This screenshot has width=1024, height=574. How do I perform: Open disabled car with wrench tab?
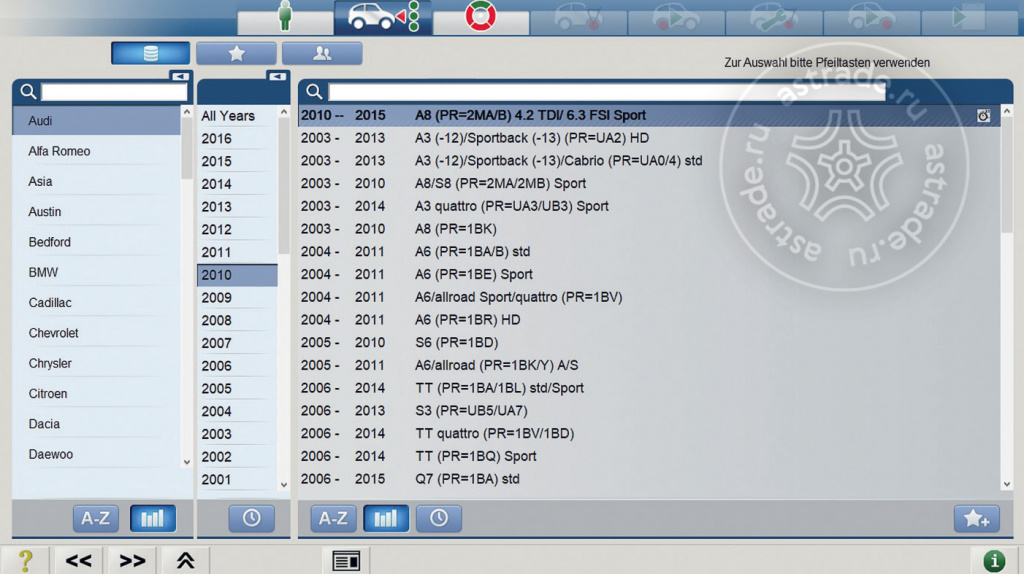point(774,17)
